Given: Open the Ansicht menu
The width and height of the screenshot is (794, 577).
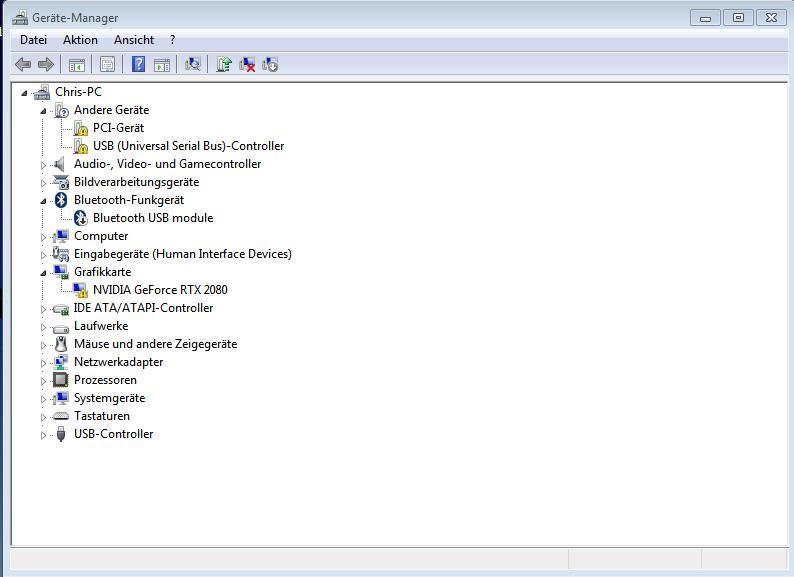Looking at the screenshot, I should click(x=134, y=40).
